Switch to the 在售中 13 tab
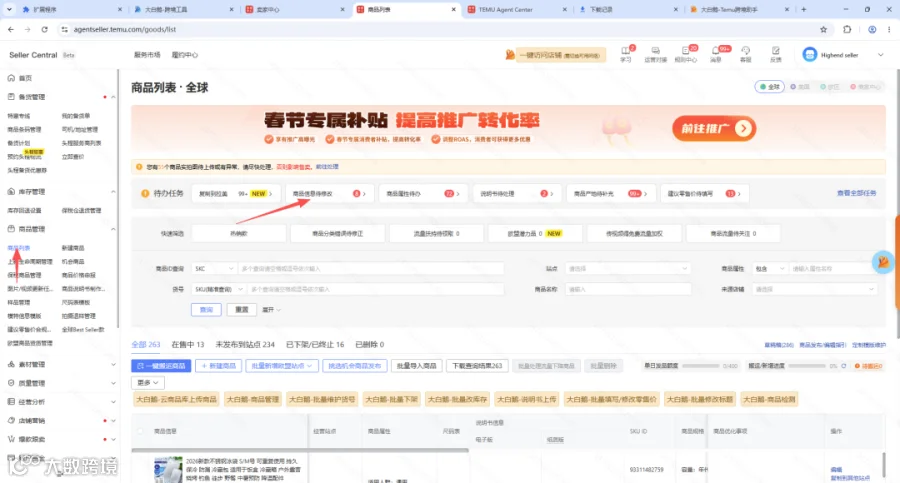The image size is (900, 483). click(x=188, y=345)
